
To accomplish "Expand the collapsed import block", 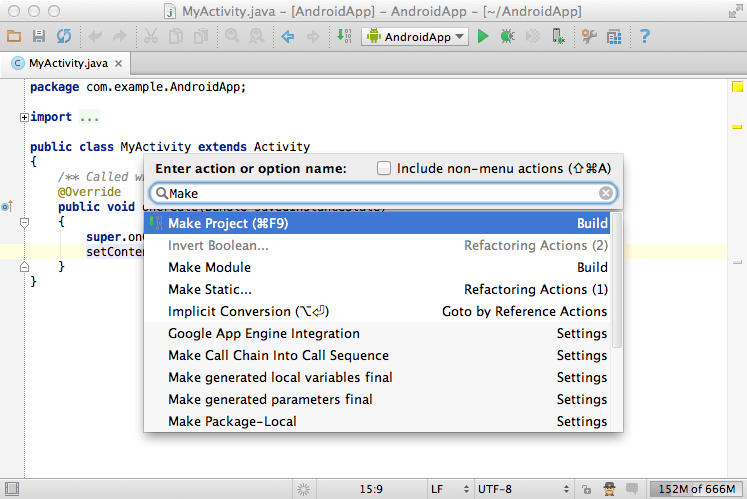I will [x=24, y=117].
